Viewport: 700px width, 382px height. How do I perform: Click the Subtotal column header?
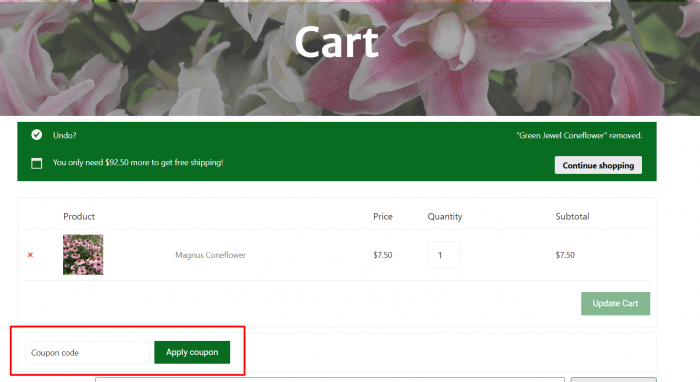click(572, 216)
